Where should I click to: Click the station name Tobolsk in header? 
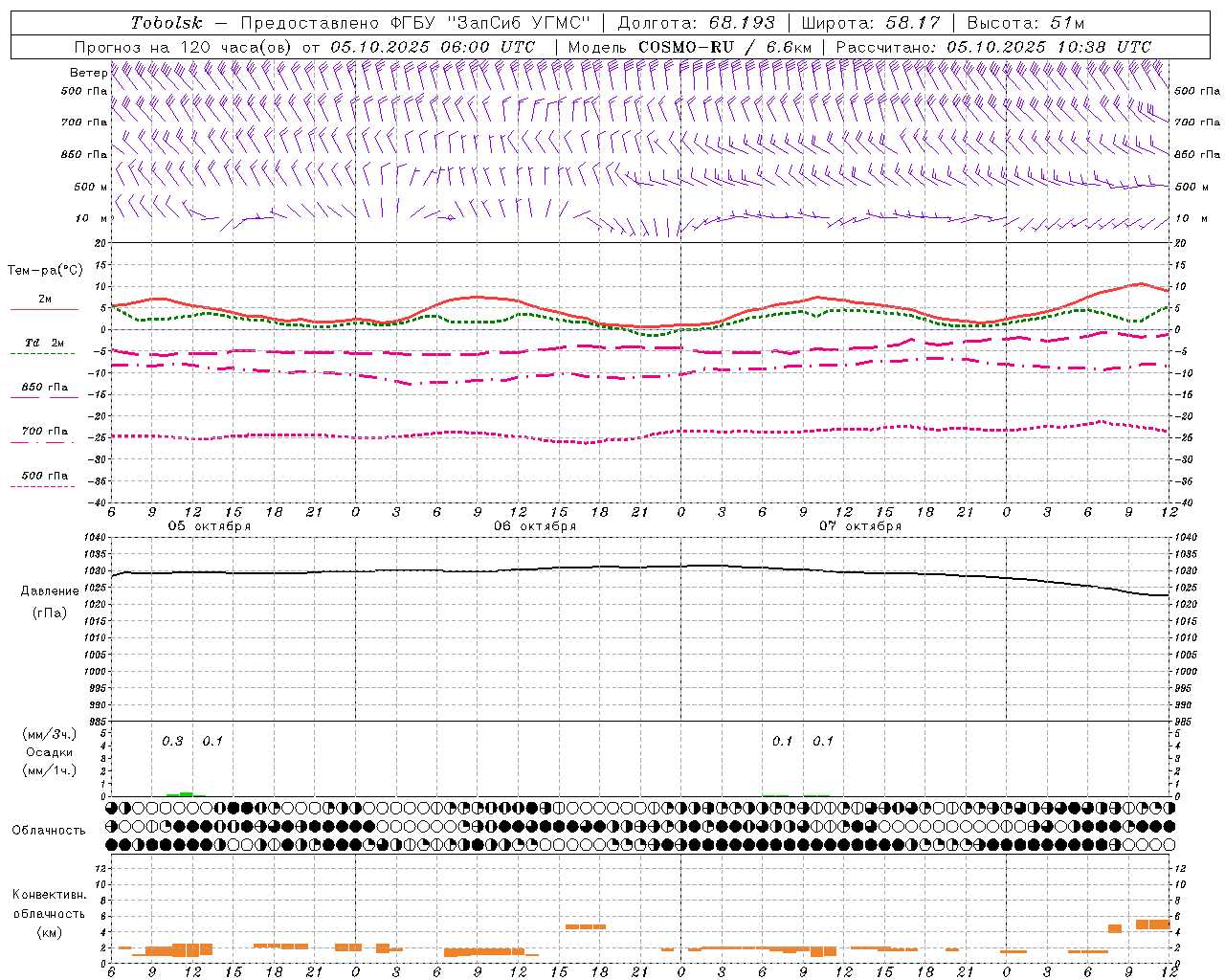pyautogui.click(x=167, y=23)
